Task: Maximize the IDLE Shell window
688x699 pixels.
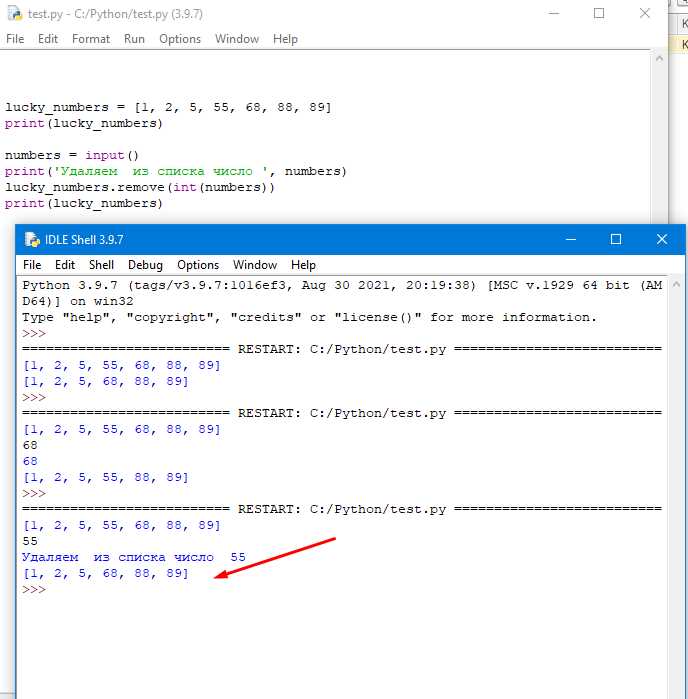Action: coord(616,239)
